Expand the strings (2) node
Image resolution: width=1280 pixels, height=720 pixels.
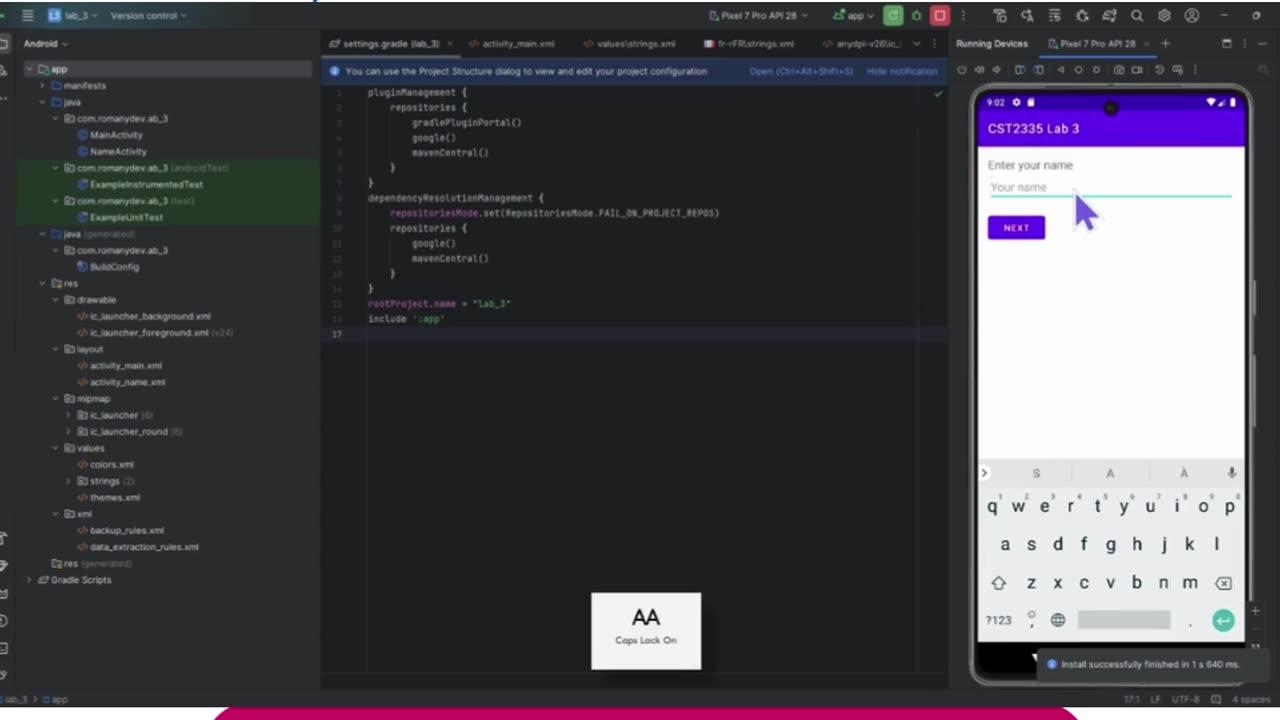[x=69, y=481]
